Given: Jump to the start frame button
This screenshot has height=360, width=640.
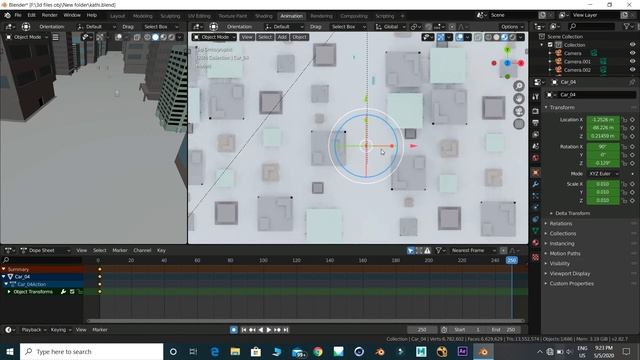Looking at the screenshot, I should pos(244,330).
